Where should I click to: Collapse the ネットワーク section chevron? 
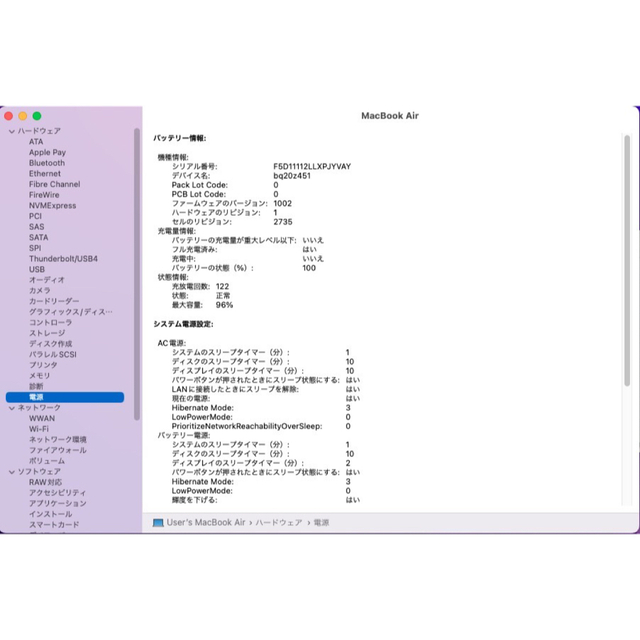[11, 408]
